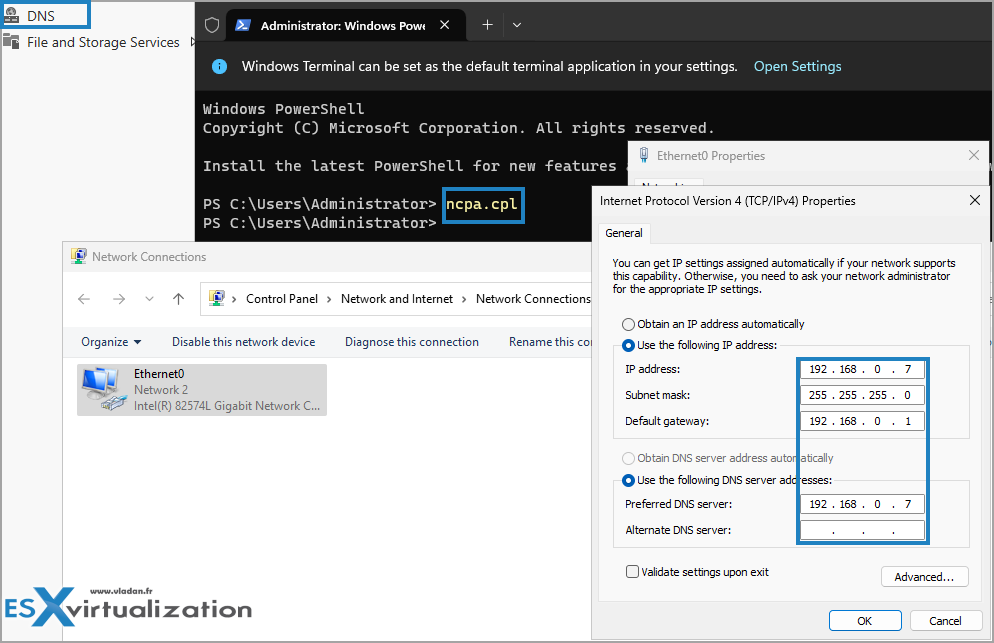Image resolution: width=994 pixels, height=643 pixels.
Task: Click the Ethernet0 Properties title icon
Action: [644, 155]
